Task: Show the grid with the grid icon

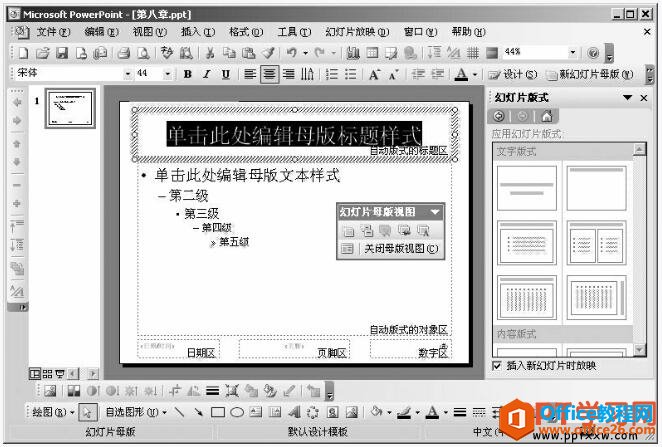Action: 473,53
